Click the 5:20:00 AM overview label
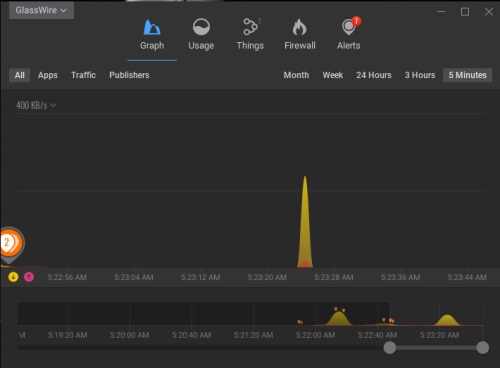The height and width of the screenshot is (368, 500). tap(130, 335)
